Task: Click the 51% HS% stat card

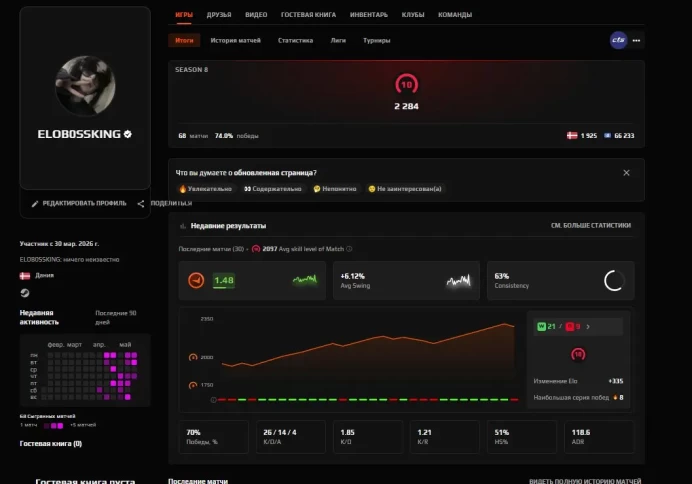Action: [x=522, y=437]
